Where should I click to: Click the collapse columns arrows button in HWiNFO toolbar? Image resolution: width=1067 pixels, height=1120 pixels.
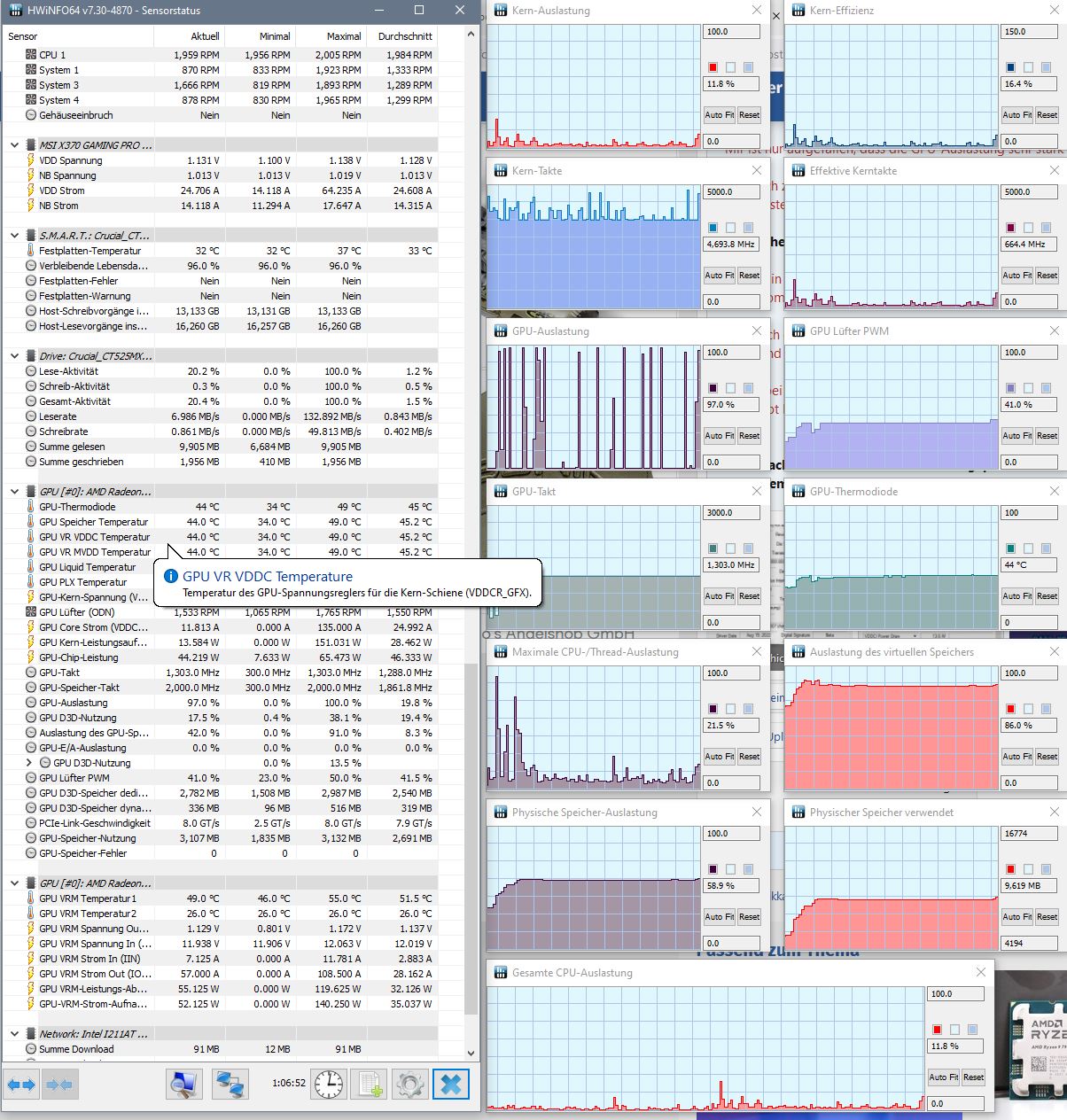coord(58,1084)
